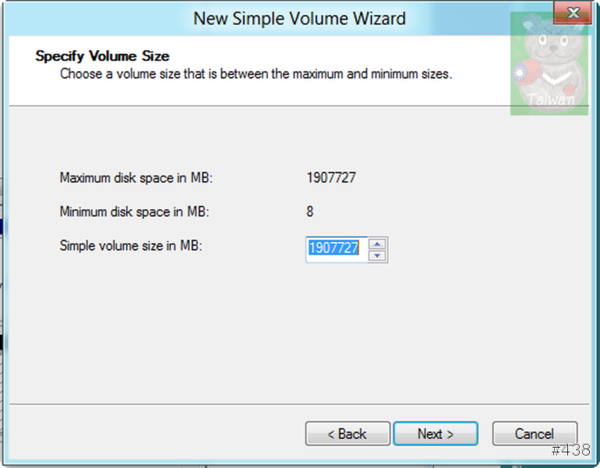Click the Taiwan caption on the bear image
The image size is (600, 468).
551,99
